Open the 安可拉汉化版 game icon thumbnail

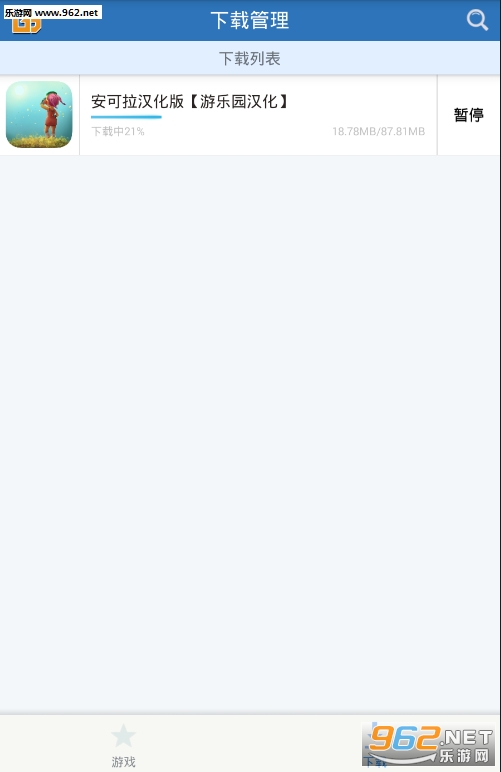click(x=39, y=115)
